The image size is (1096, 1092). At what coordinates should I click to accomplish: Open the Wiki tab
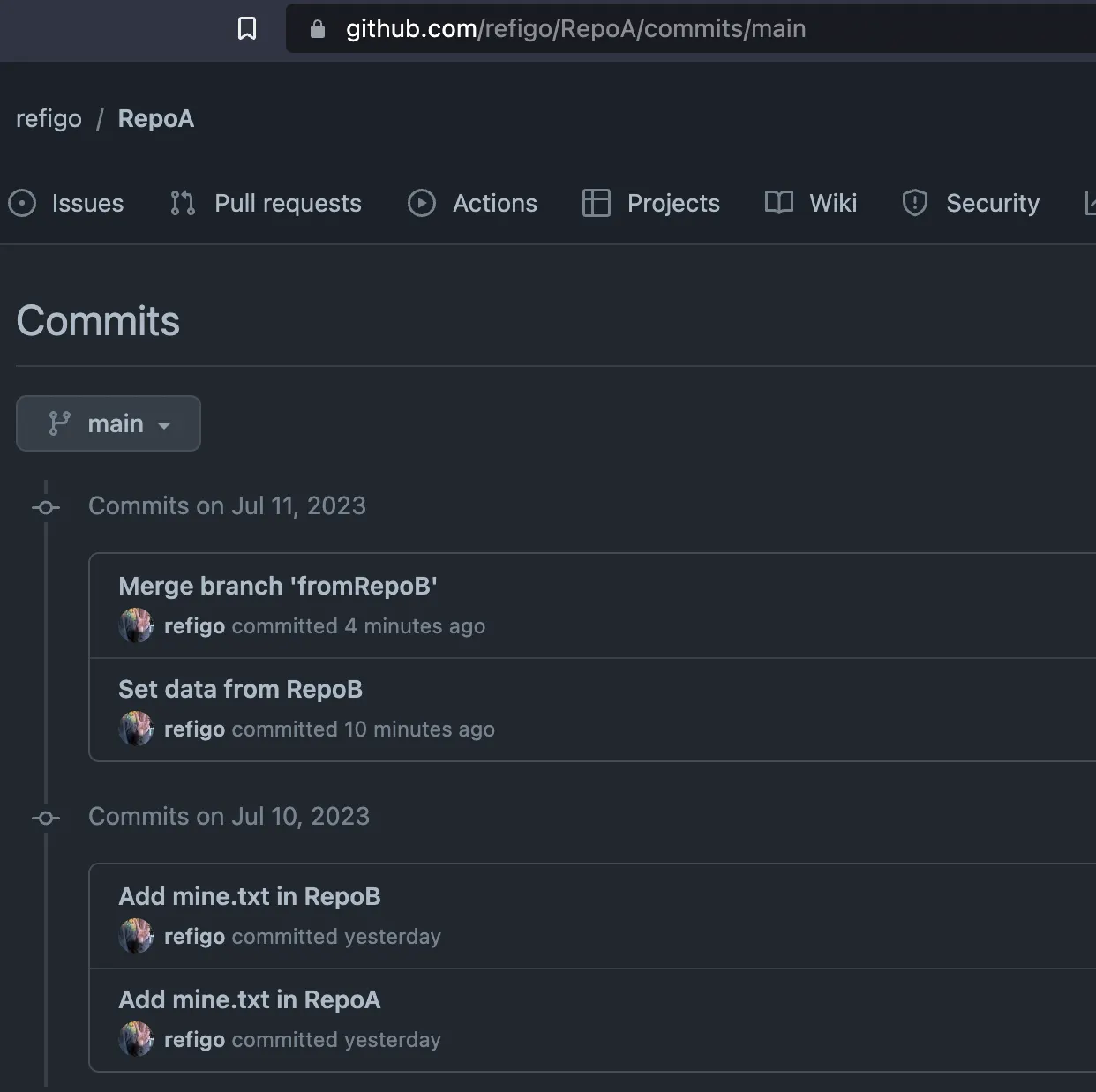pyautogui.click(x=811, y=204)
